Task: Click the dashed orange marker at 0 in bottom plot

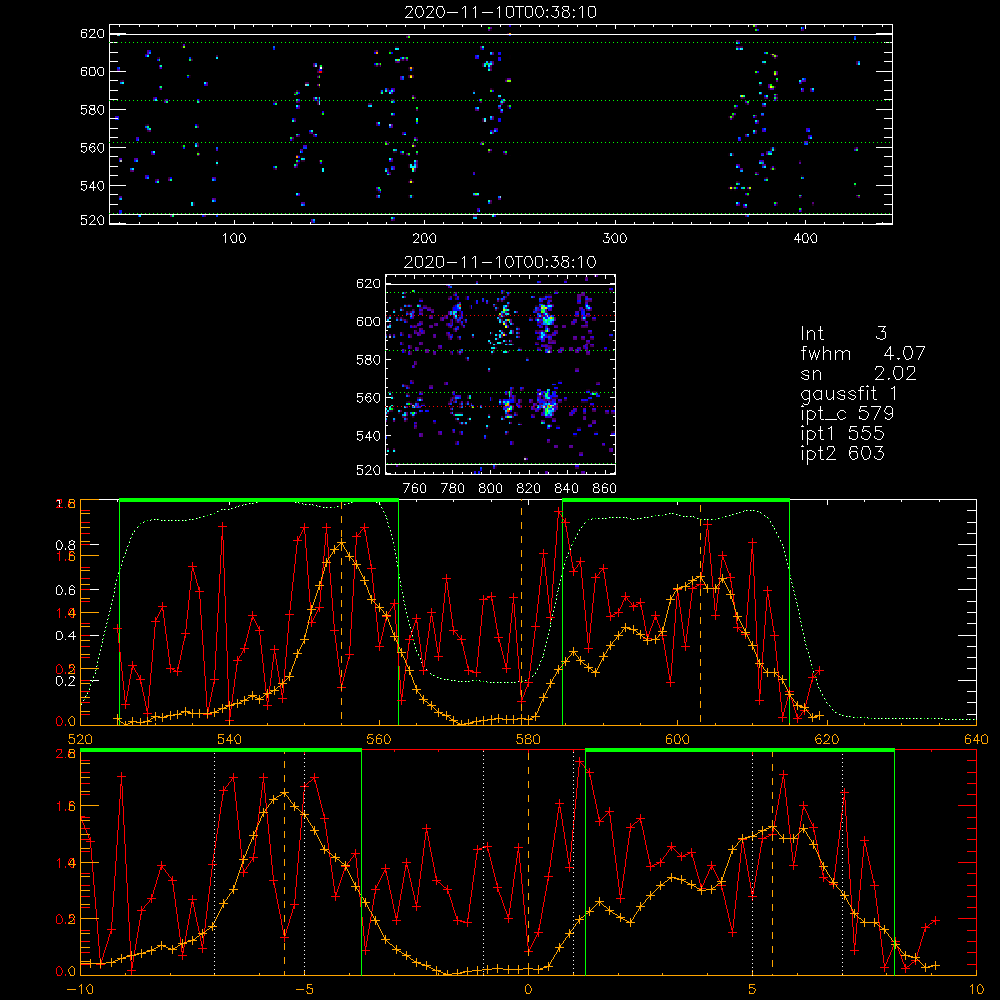Action: point(528,861)
